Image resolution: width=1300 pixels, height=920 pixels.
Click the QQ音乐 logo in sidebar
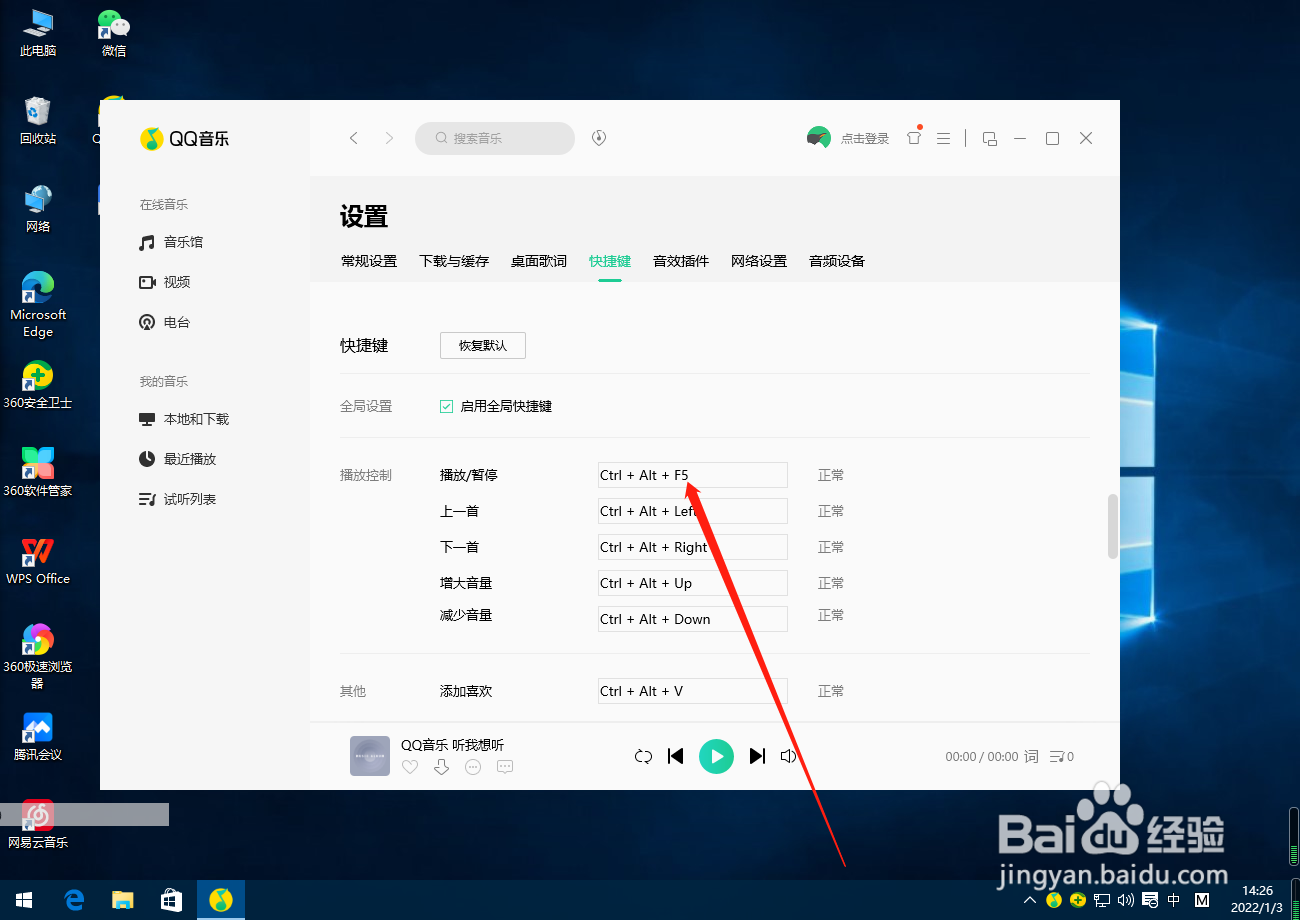(185, 139)
